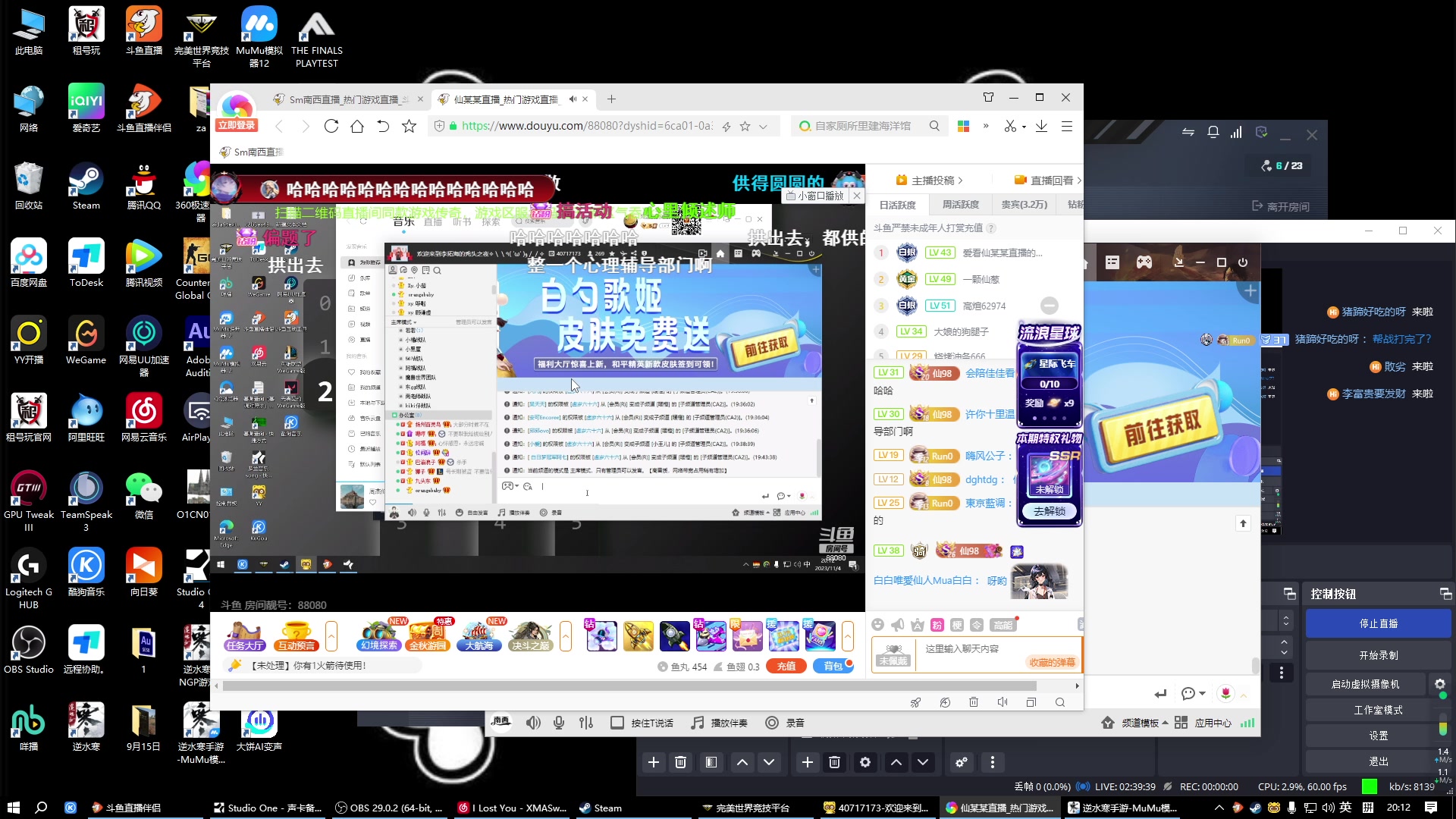
Task: Enable 工作室模式 studio mode toggle
Action: pos(1377,710)
